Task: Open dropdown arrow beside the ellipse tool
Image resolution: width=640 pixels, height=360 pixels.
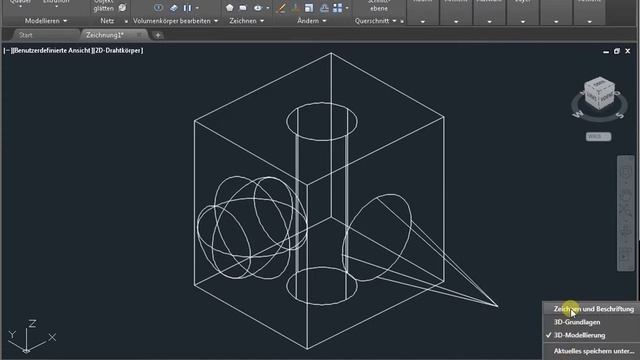Action: (268, 8)
